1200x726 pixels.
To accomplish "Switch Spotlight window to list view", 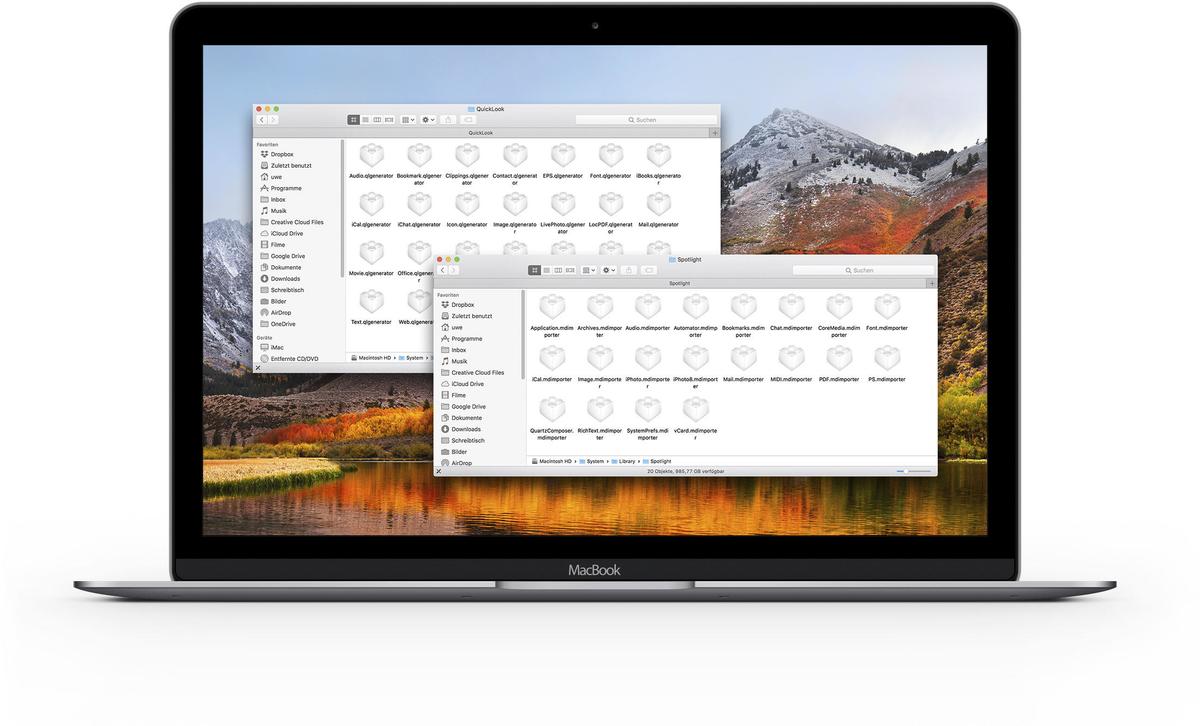I will tap(547, 270).
